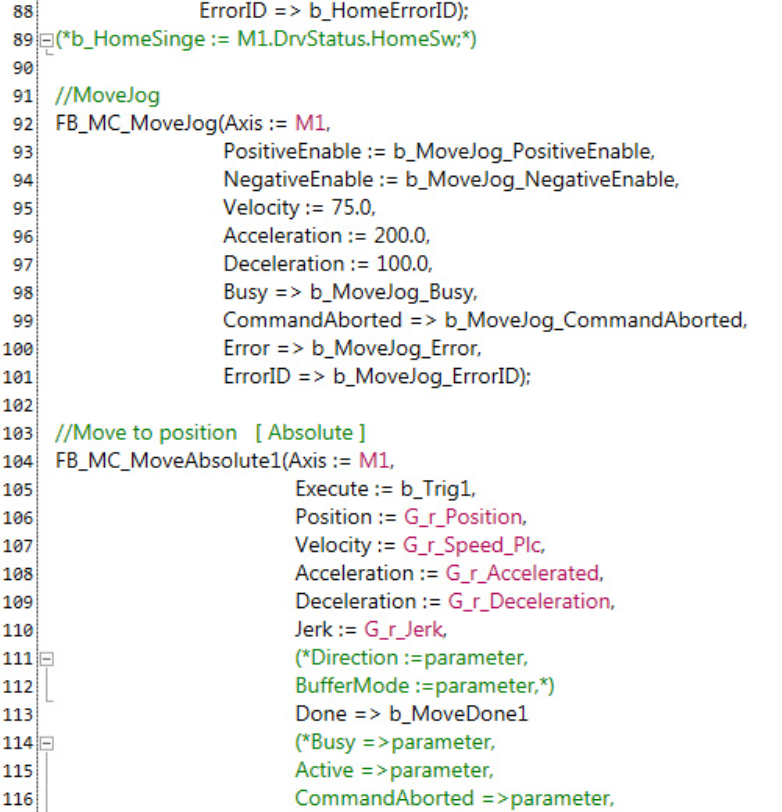Collapse the comment fold at line 89
This screenshot has width=782, height=812.
click(x=47, y=40)
